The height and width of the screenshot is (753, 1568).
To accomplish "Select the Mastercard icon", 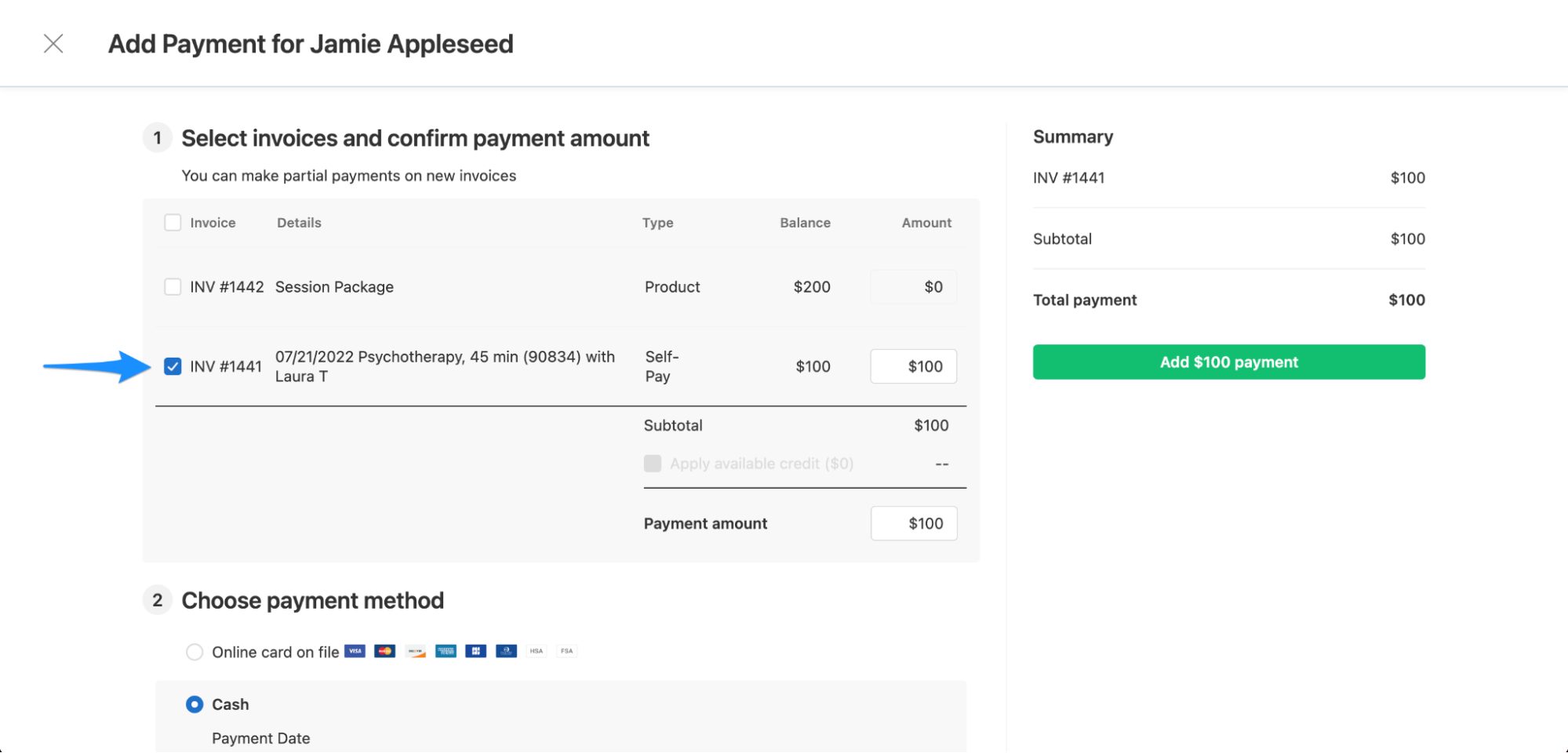I will click(x=384, y=651).
